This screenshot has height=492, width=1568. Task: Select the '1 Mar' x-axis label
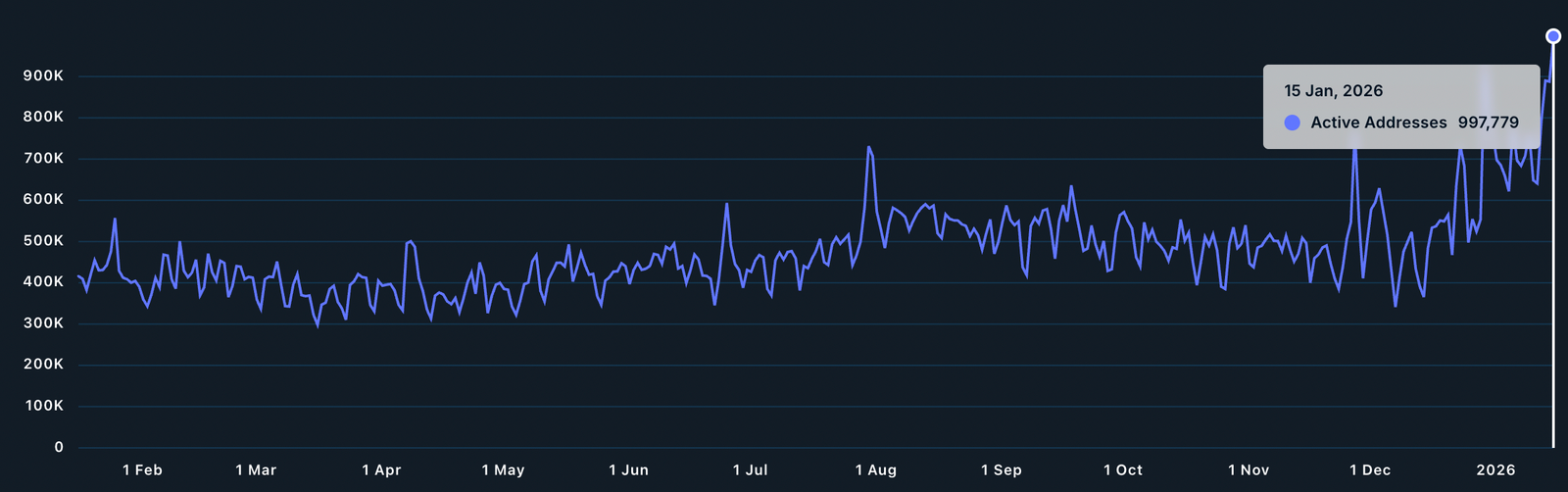click(x=256, y=470)
